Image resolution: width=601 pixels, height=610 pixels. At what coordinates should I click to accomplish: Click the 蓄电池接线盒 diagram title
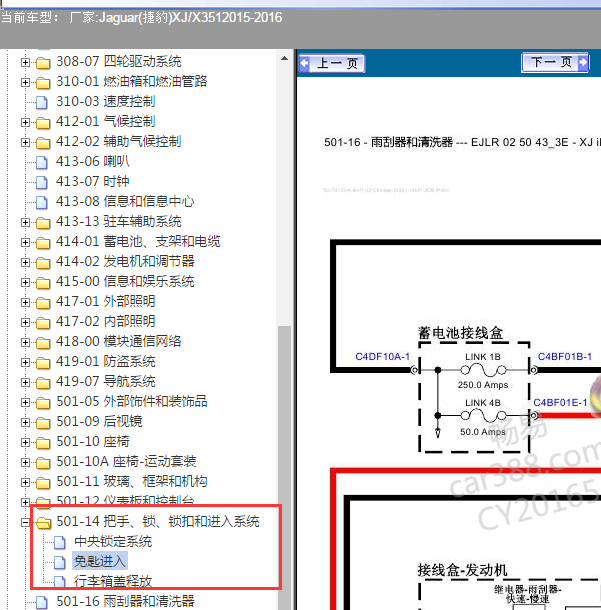pyautogui.click(x=461, y=333)
